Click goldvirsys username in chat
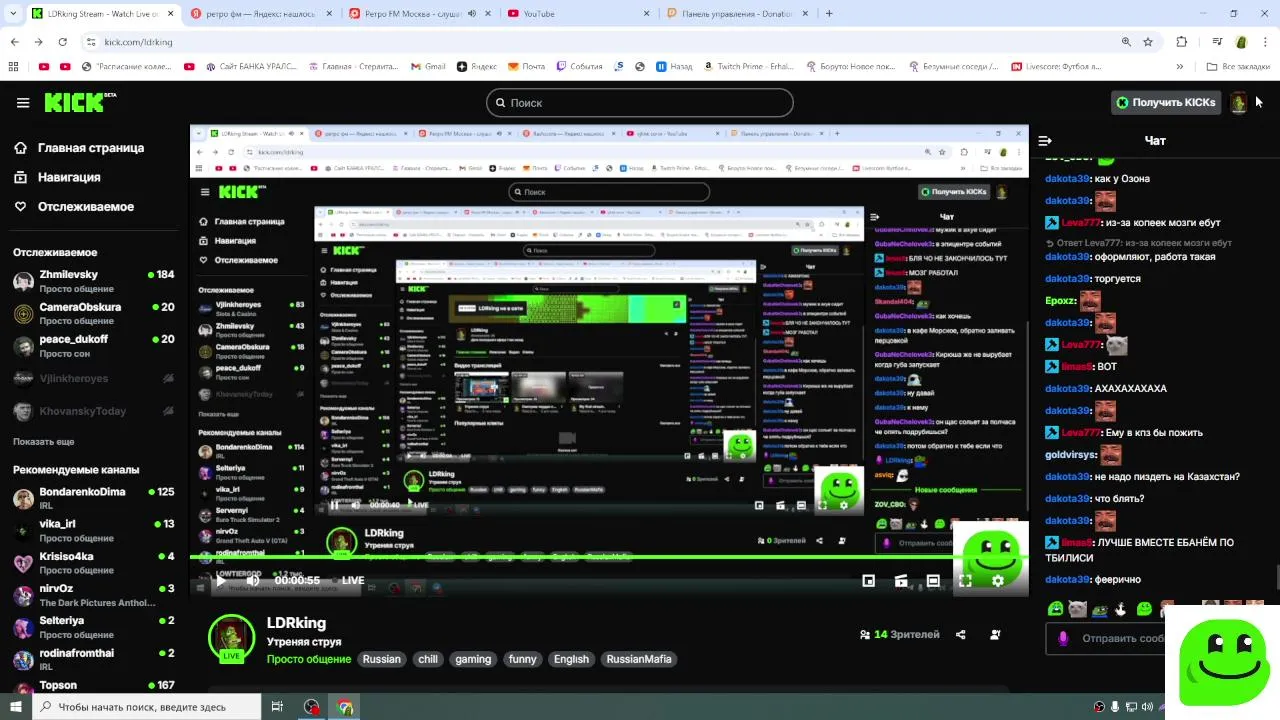This screenshot has width=1280, height=720. point(1070,455)
